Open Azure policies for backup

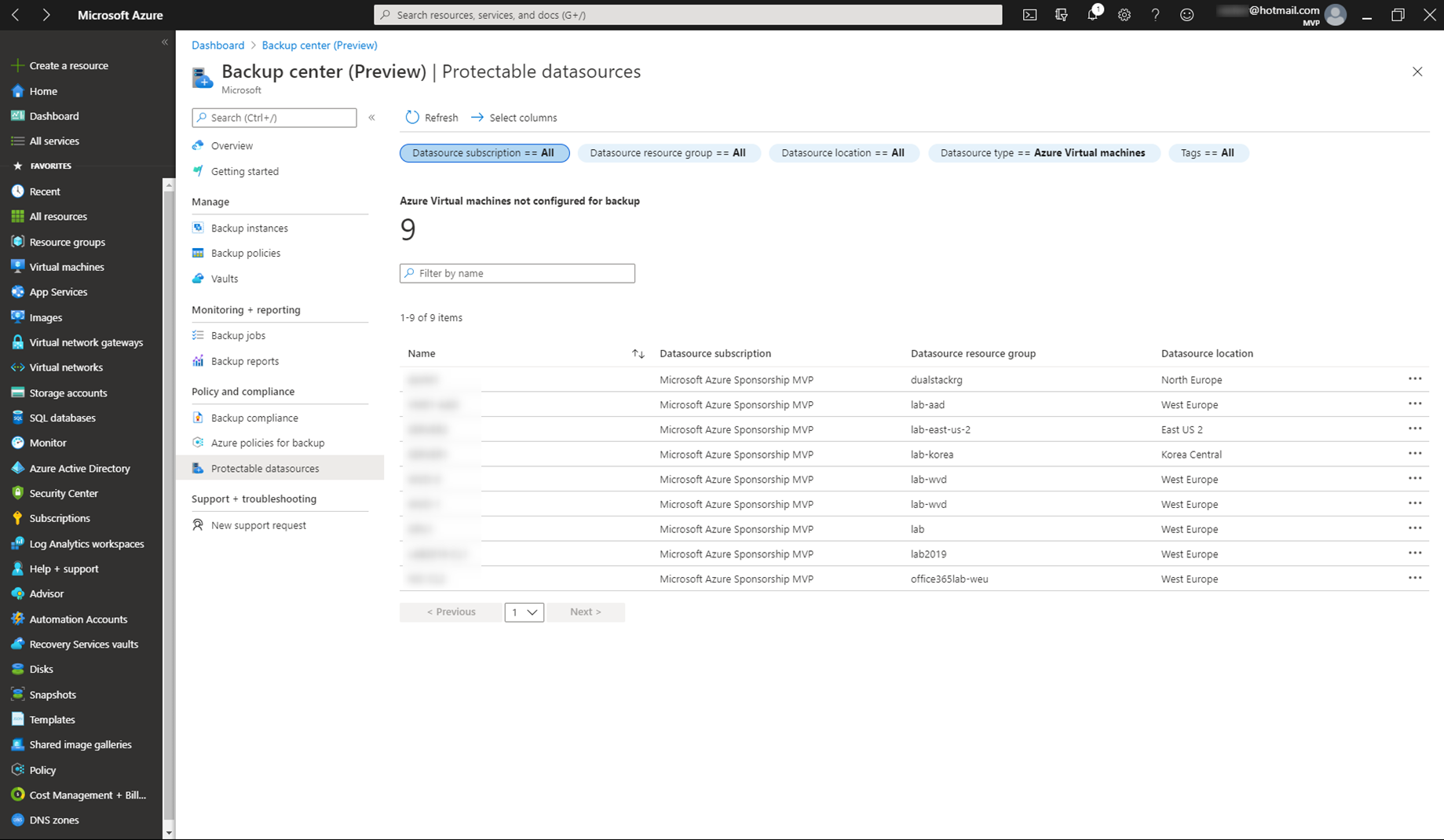(267, 444)
